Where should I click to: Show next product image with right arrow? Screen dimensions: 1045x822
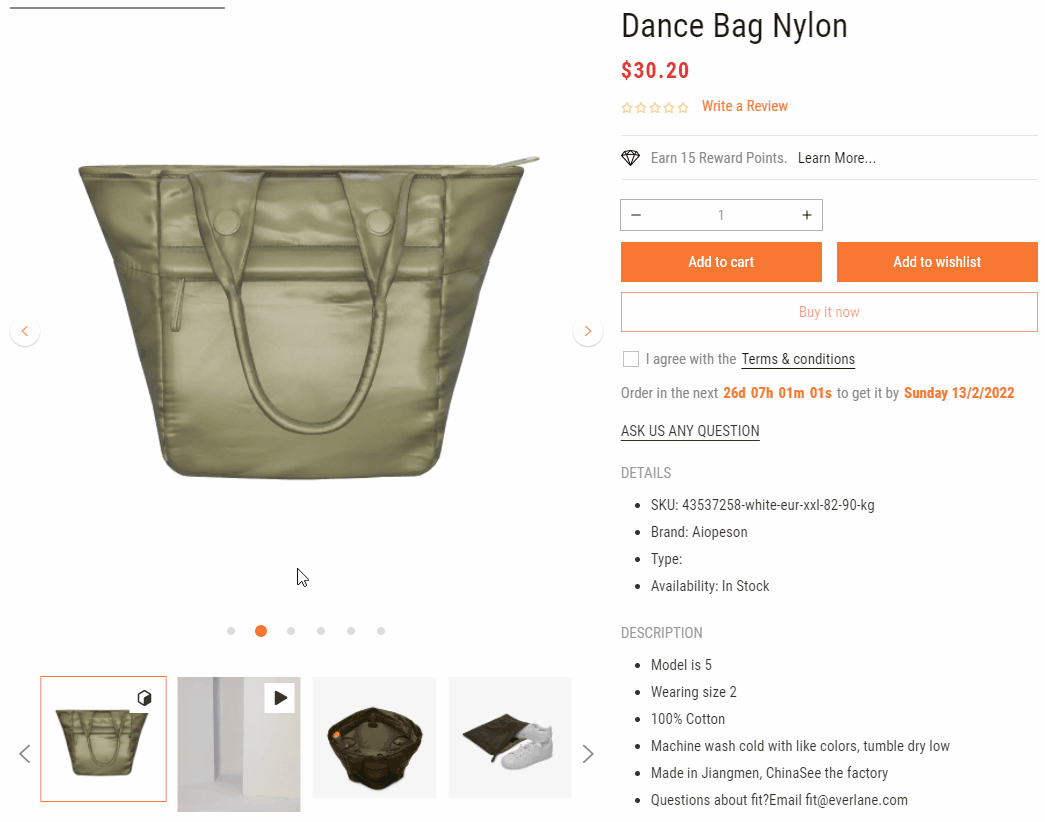tap(588, 331)
